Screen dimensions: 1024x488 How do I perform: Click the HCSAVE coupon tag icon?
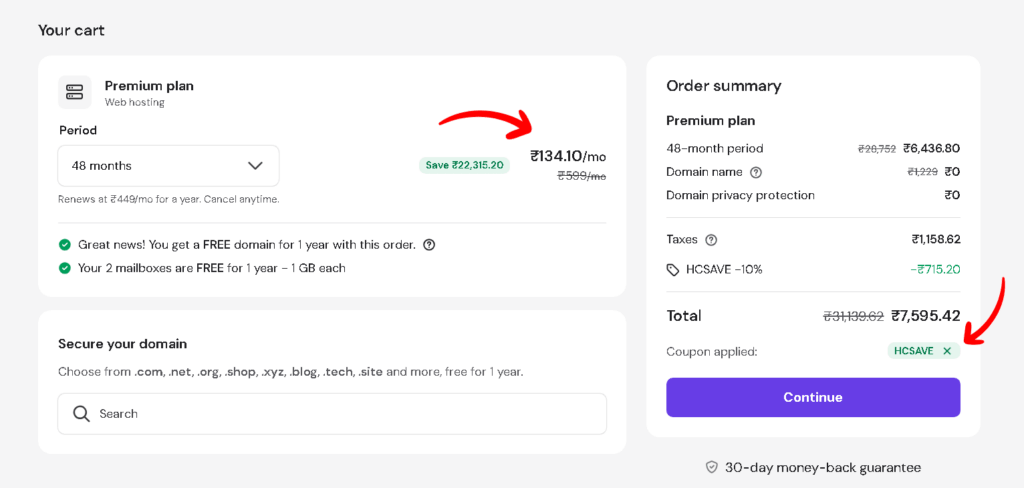[x=673, y=269]
